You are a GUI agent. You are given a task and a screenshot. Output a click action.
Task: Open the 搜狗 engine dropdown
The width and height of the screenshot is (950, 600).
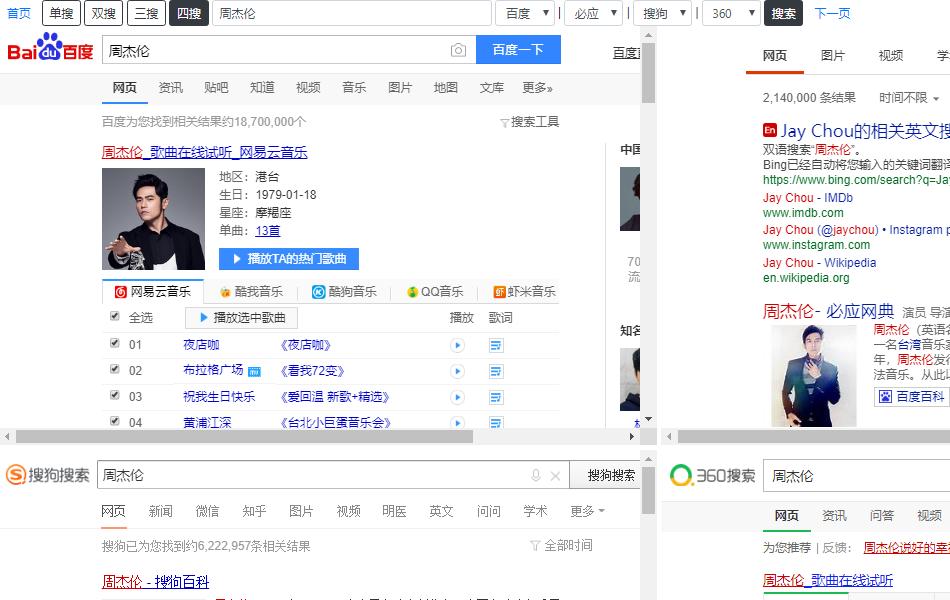tap(662, 13)
